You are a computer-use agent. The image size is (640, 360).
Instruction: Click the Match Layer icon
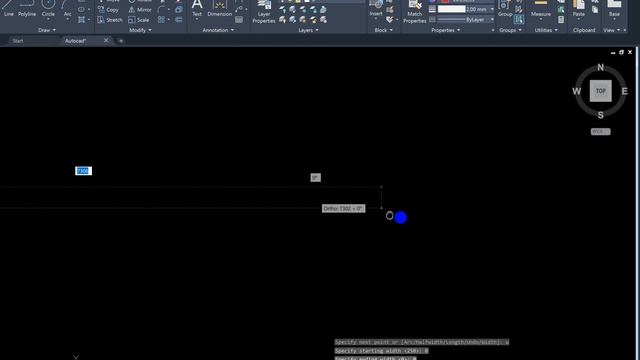(323, 19)
